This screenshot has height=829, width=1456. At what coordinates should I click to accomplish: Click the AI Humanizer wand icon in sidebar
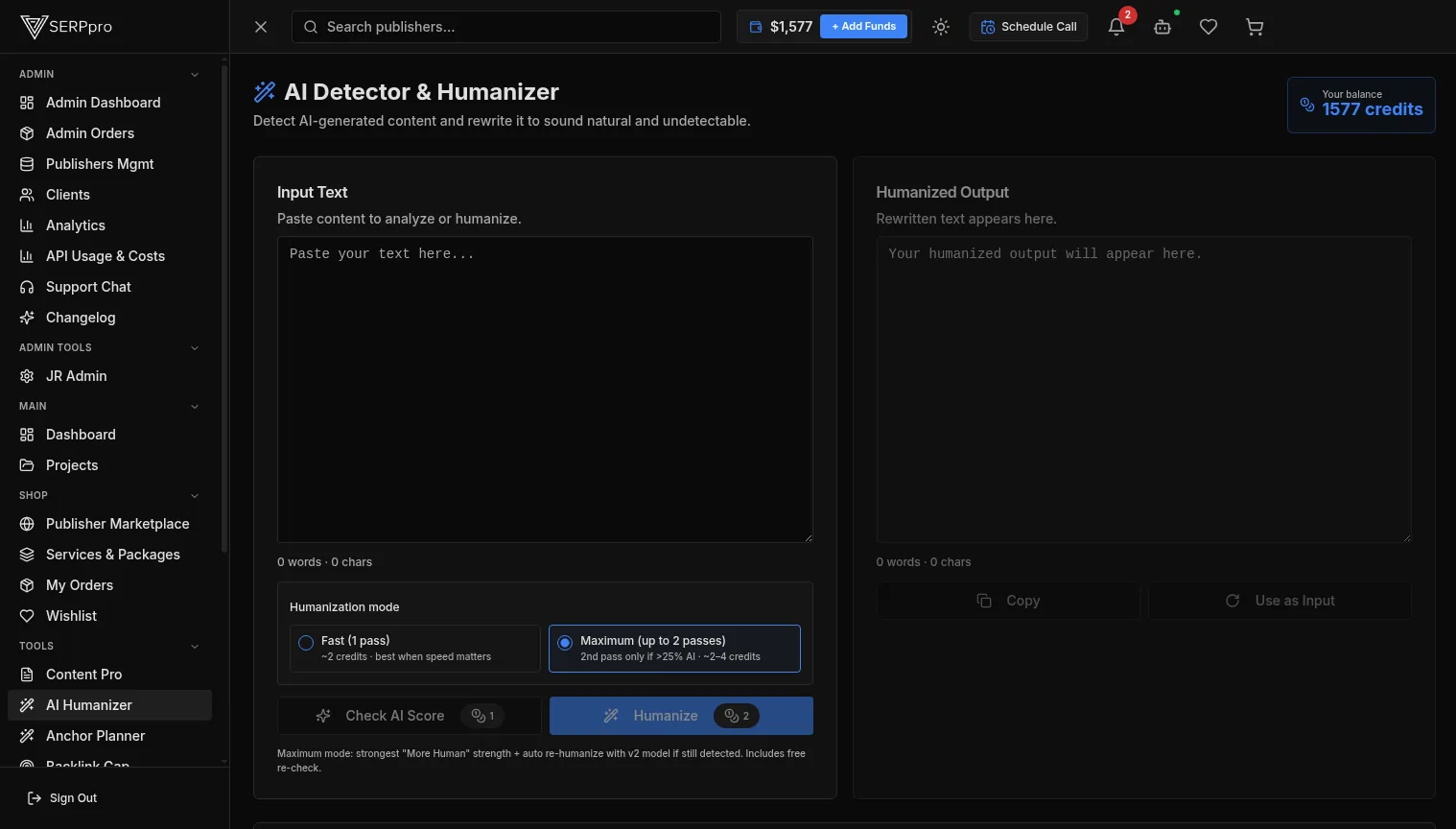coord(27,705)
